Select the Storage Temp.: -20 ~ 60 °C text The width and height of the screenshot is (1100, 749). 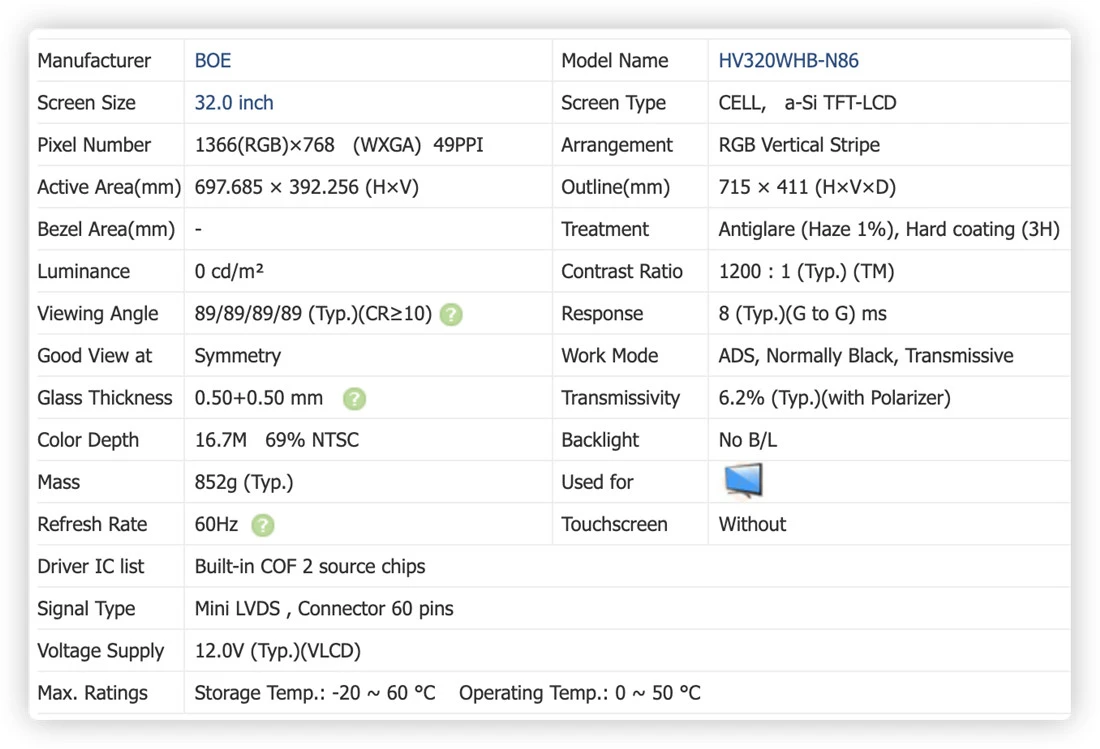tap(315, 692)
